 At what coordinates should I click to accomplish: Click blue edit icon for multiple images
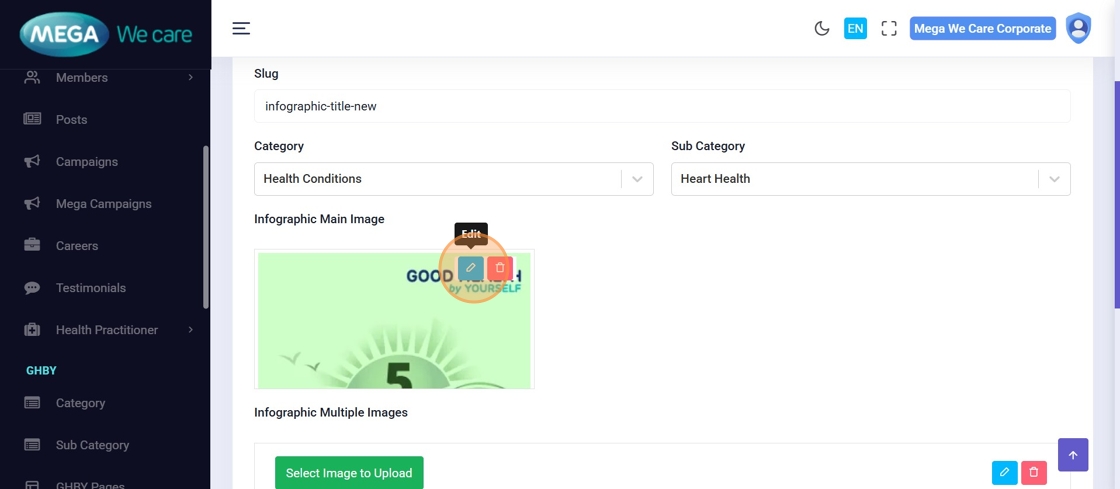pos(1005,472)
